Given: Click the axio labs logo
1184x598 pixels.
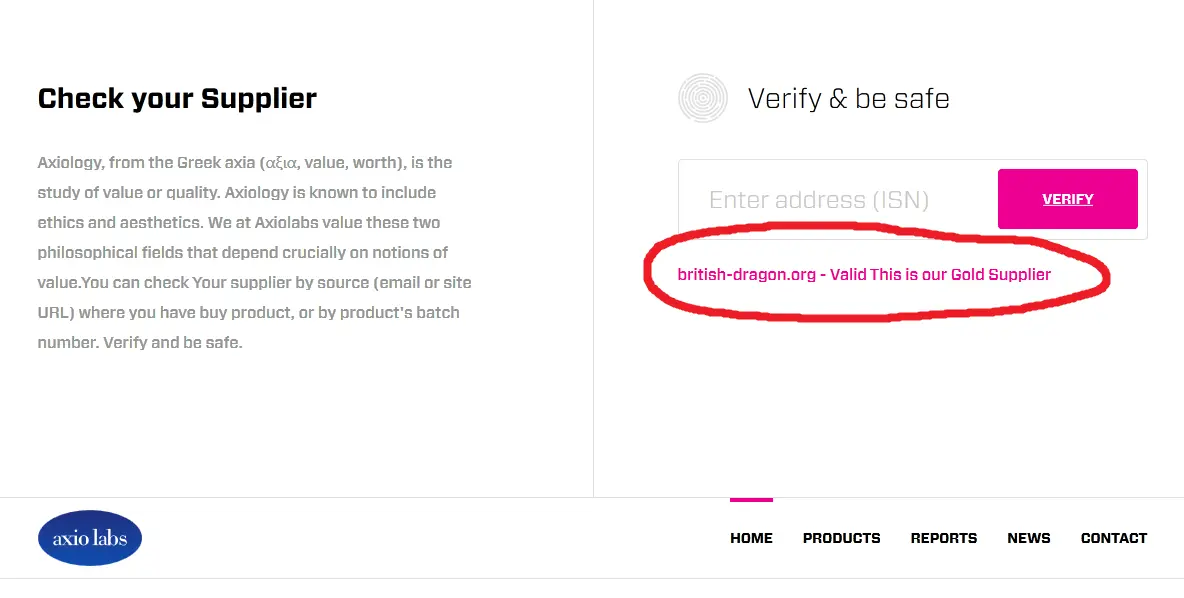Looking at the screenshot, I should point(90,538).
